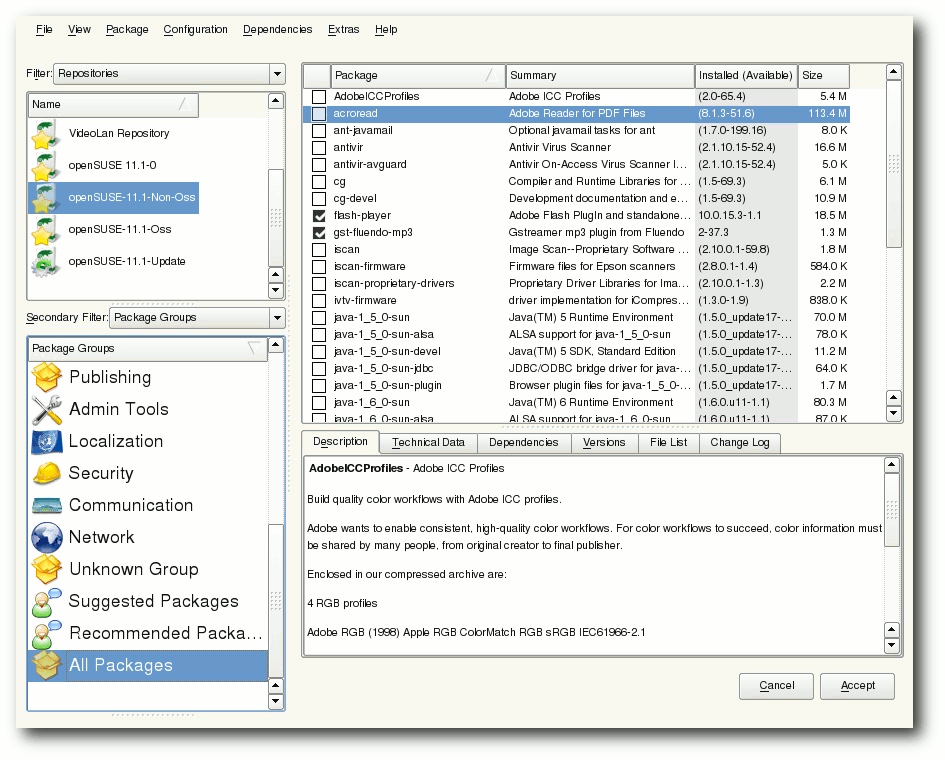This screenshot has height=760, width=945.
Task: Select the antivir-avguard package row
Action: click(x=577, y=165)
